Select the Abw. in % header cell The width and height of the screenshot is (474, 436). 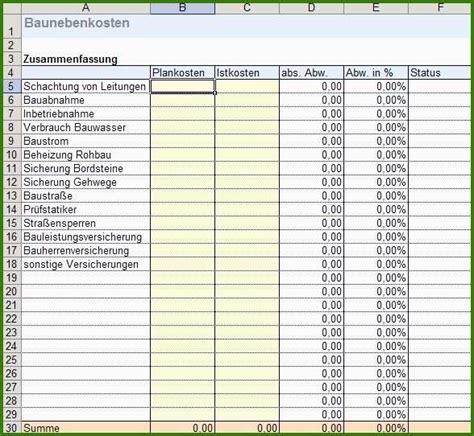pos(376,73)
